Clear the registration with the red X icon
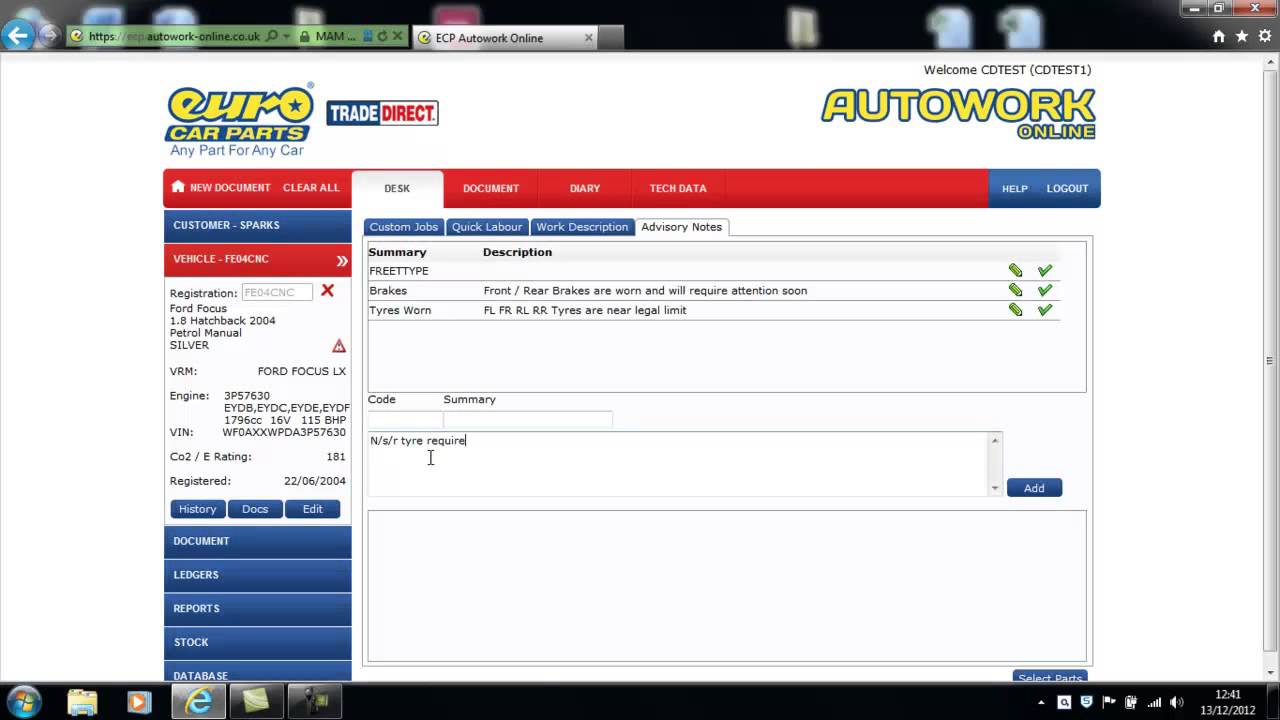 [x=327, y=291]
